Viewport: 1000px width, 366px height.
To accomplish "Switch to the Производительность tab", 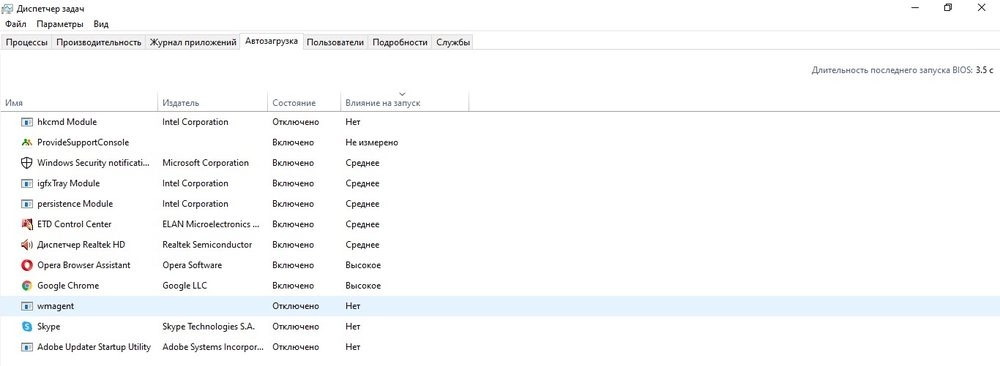I will pos(99,42).
